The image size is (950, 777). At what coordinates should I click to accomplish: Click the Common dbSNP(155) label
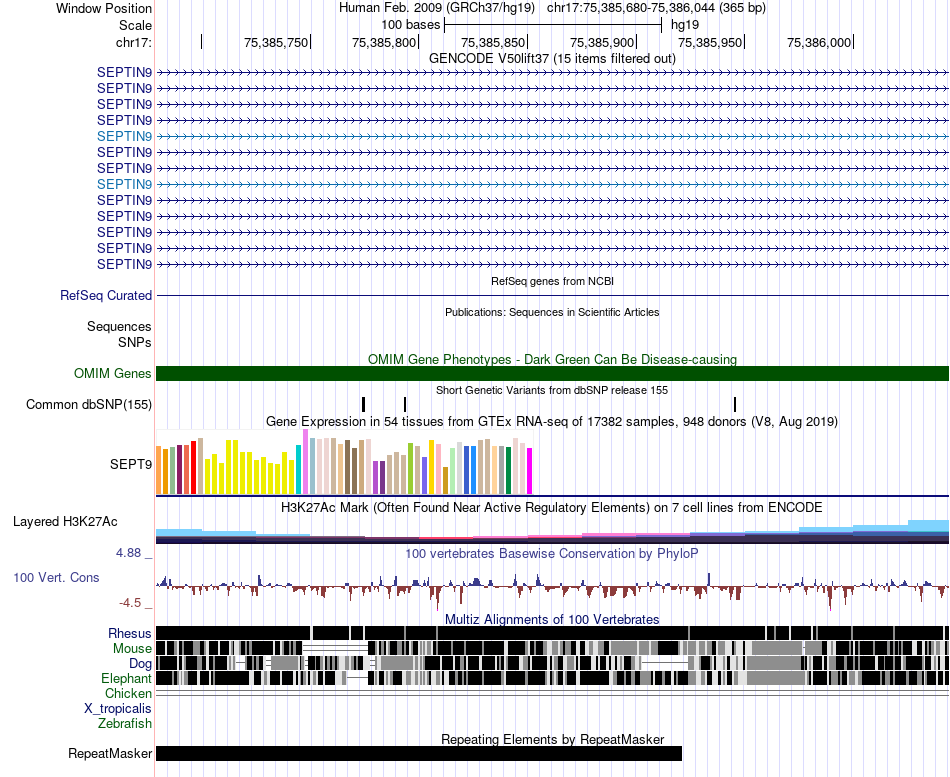[x=88, y=404]
